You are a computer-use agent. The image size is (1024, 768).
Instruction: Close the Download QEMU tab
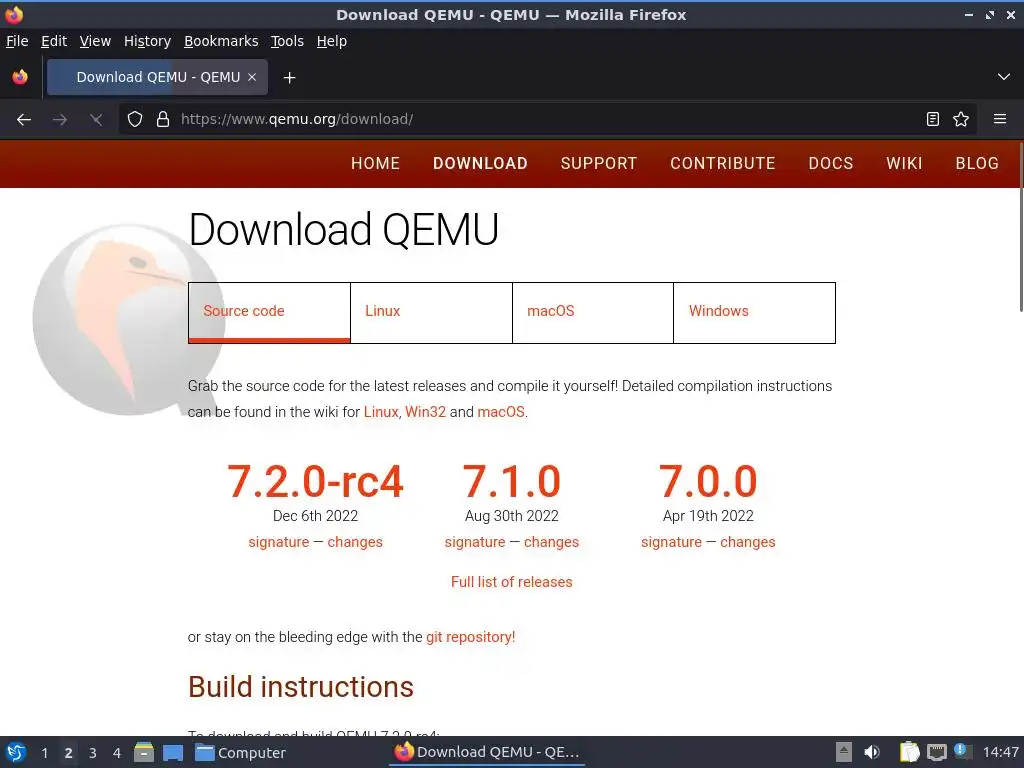pyautogui.click(x=252, y=77)
